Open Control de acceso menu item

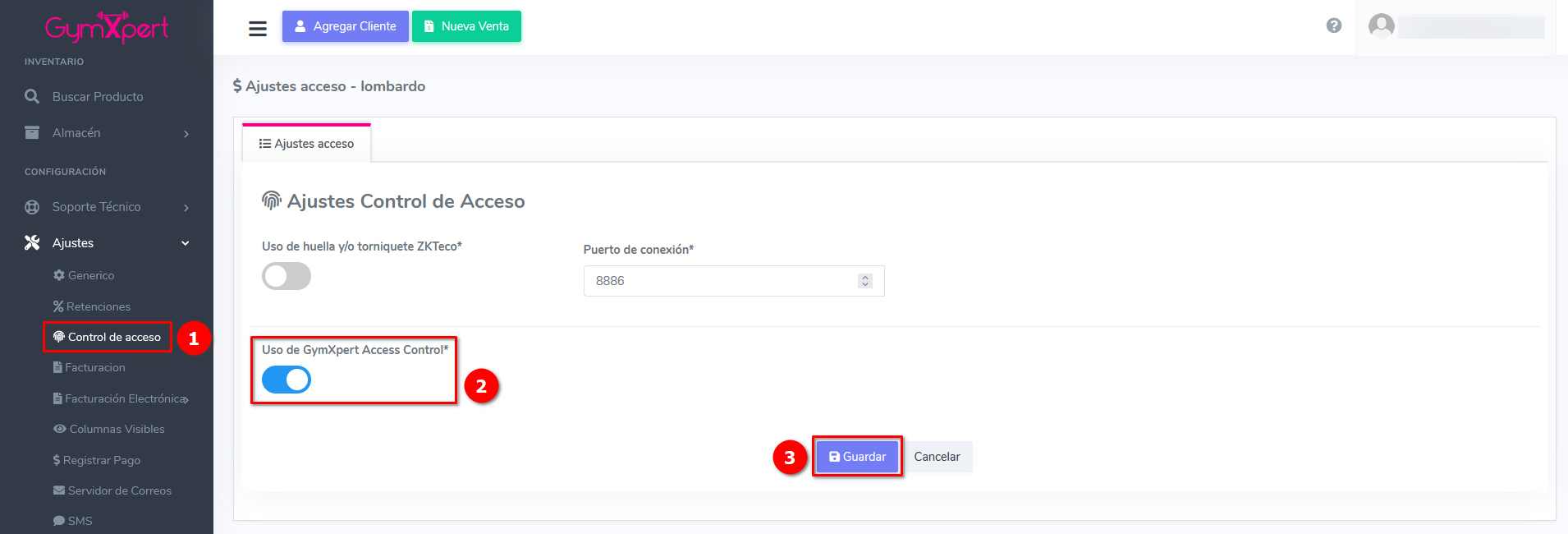108,337
